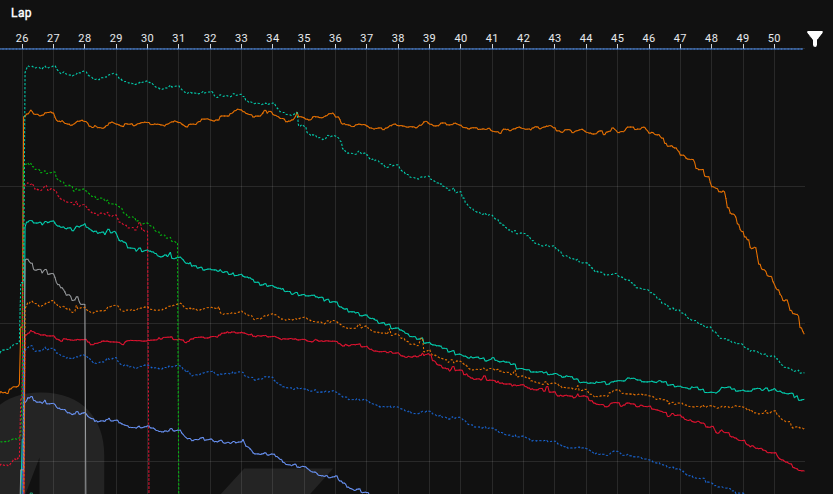Click the lap 45 marker
This screenshot has width=833, height=494.
(617, 38)
